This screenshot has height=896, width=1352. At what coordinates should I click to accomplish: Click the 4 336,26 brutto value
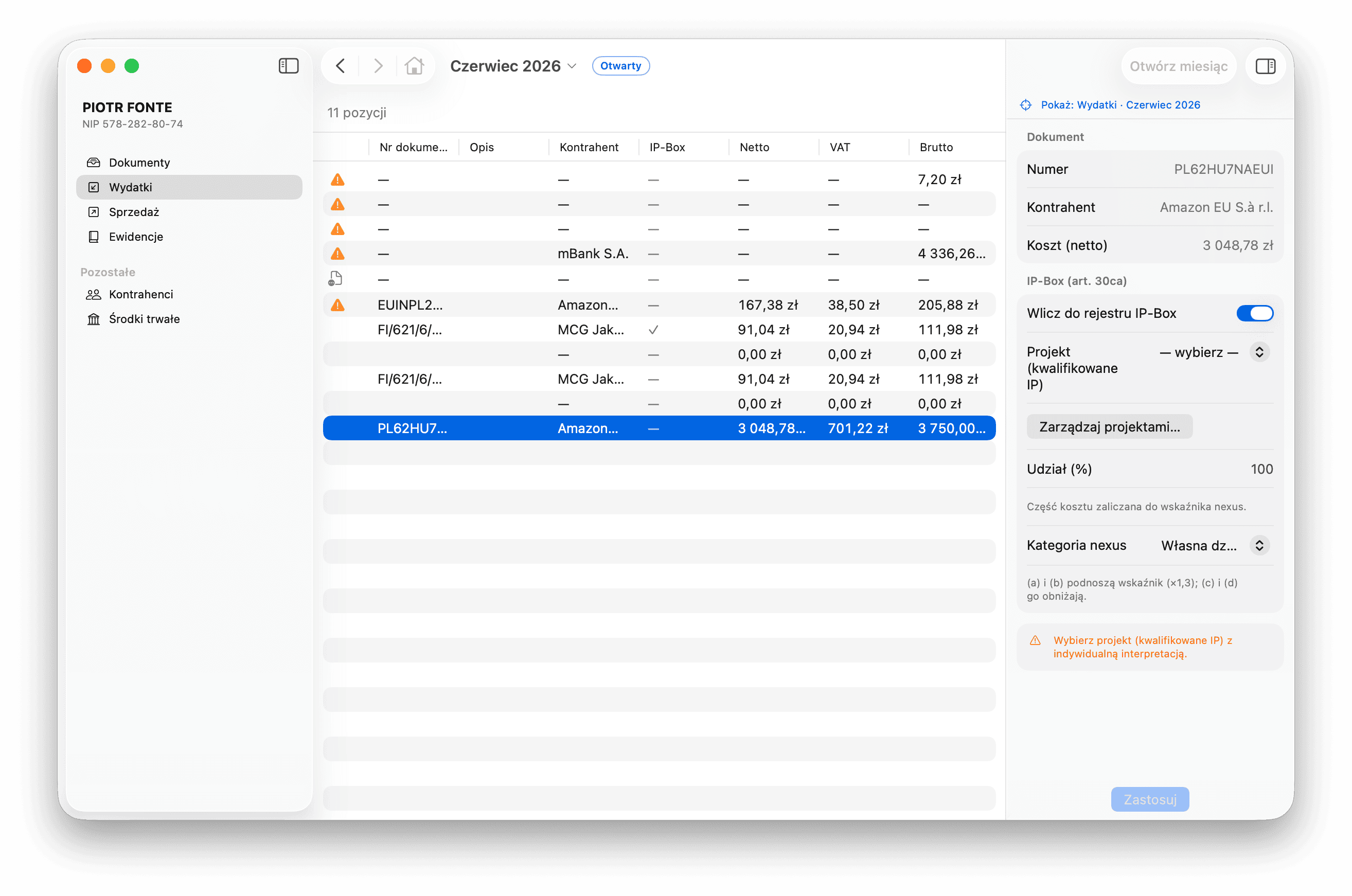pos(951,254)
